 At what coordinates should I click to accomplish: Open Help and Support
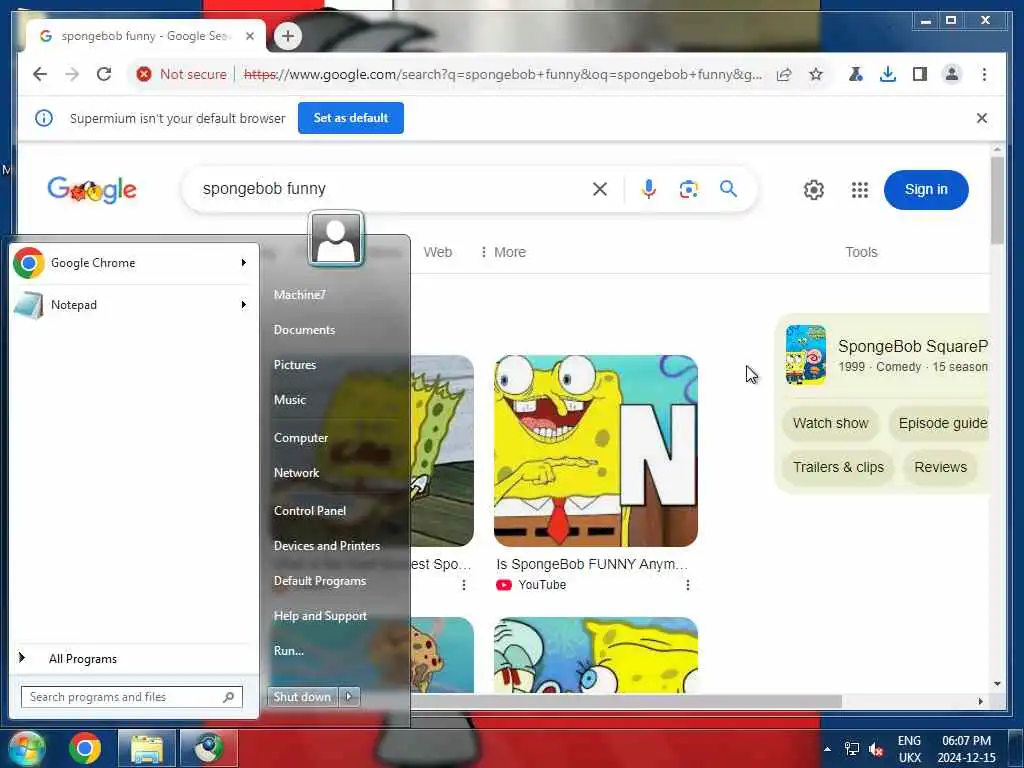tap(321, 616)
